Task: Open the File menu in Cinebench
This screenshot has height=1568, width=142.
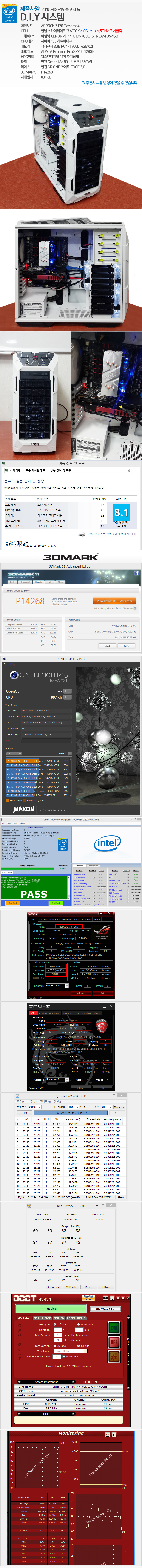Action: [6, 664]
